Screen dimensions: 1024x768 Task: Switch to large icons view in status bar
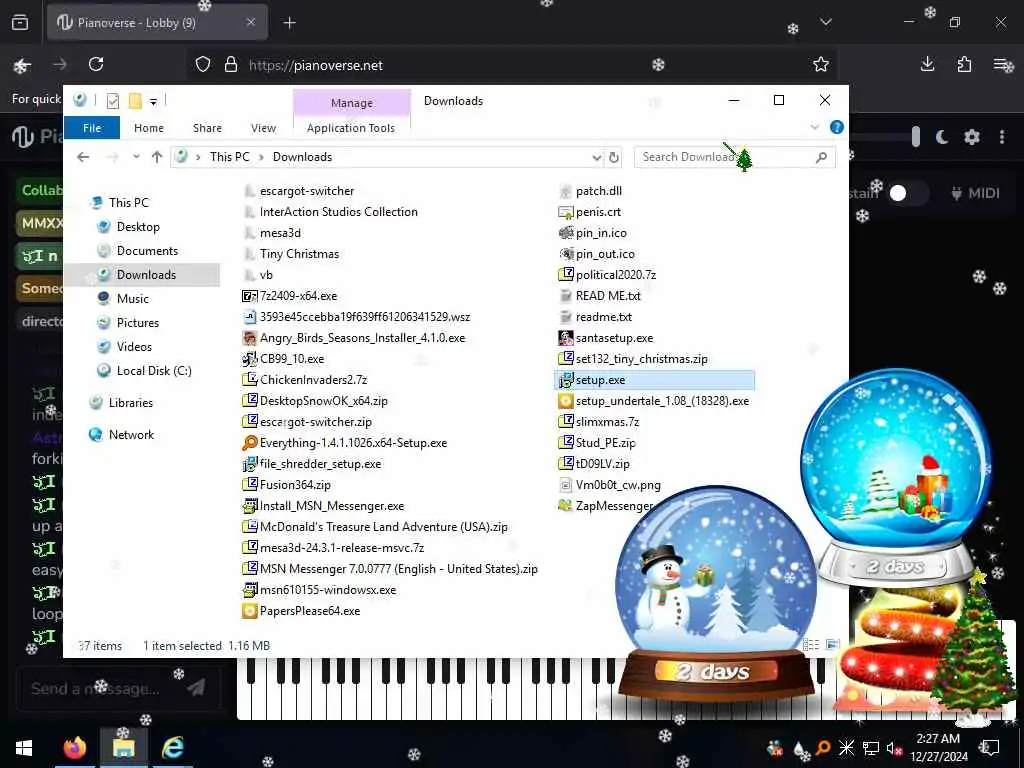coord(832,645)
